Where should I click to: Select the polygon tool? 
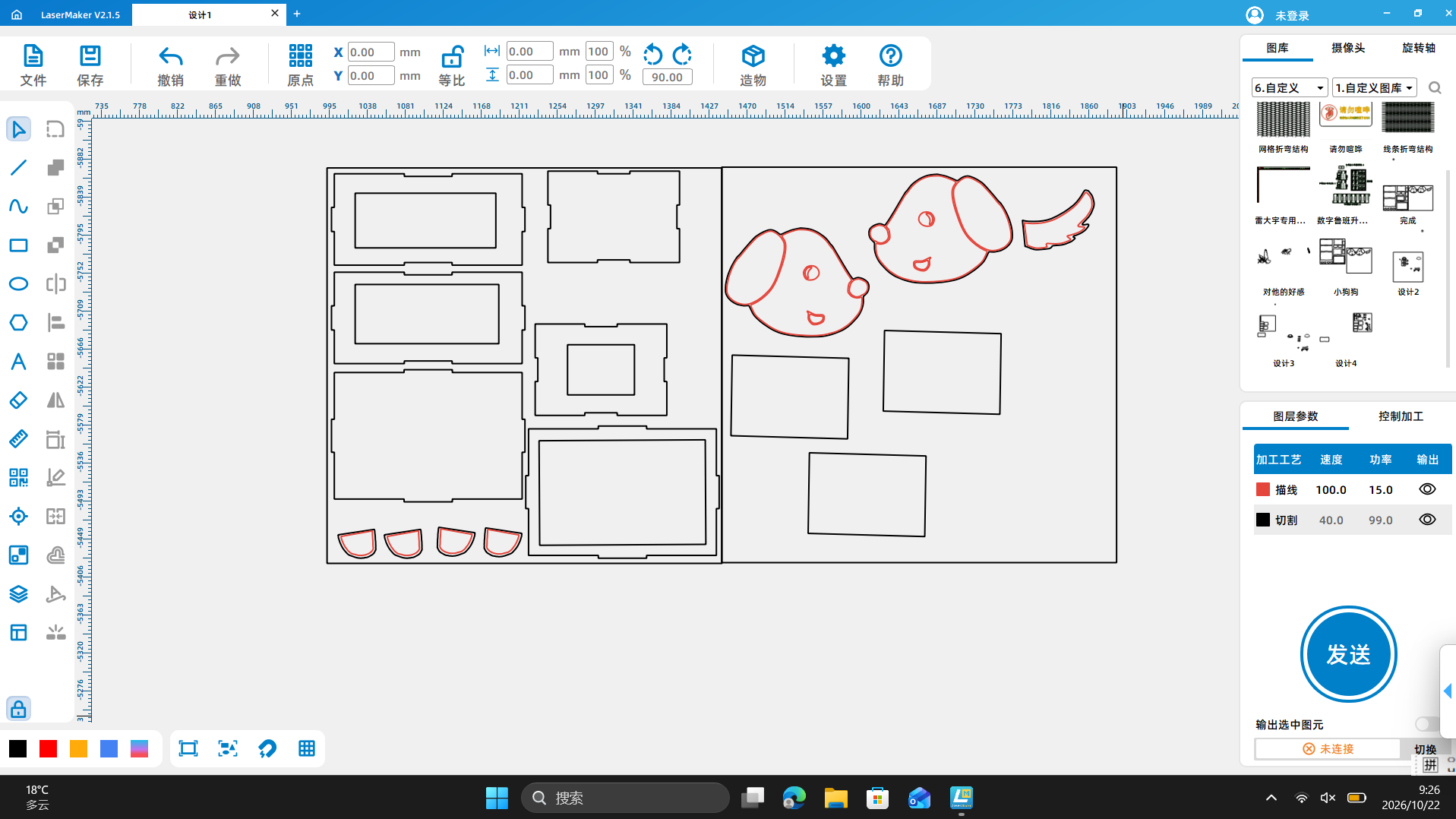point(18,323)
